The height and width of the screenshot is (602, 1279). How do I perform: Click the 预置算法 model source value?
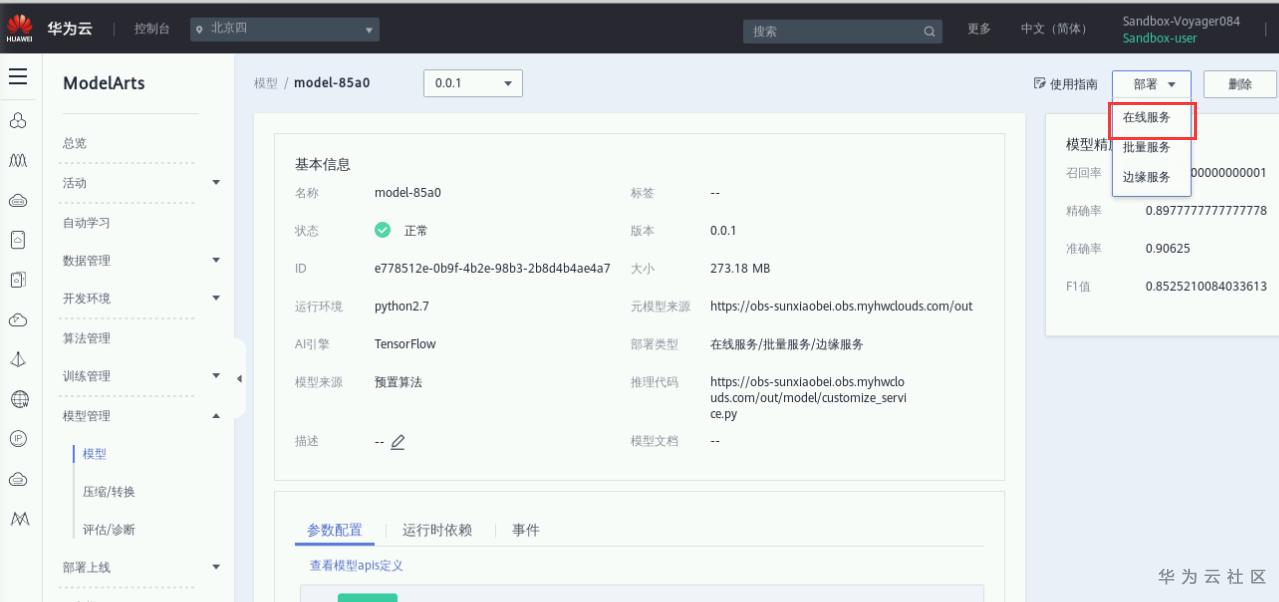click(x=398, y=382)
